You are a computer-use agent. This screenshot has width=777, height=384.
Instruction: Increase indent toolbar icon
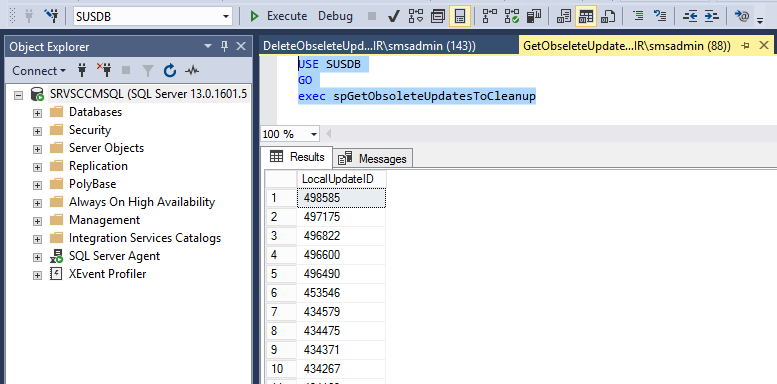(712, 16)
